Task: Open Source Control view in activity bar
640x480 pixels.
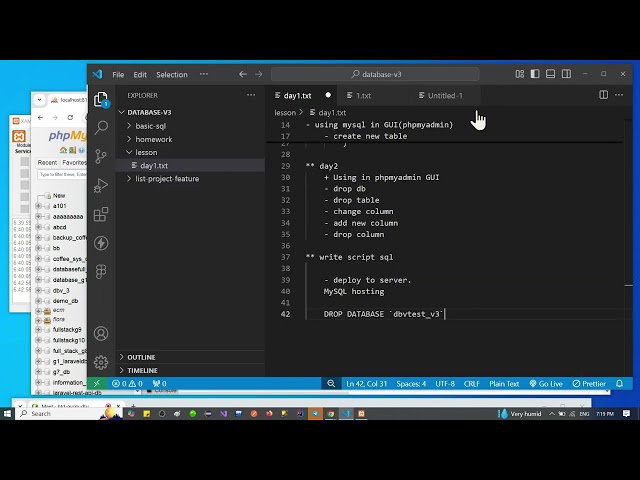Action: point(101,156)
